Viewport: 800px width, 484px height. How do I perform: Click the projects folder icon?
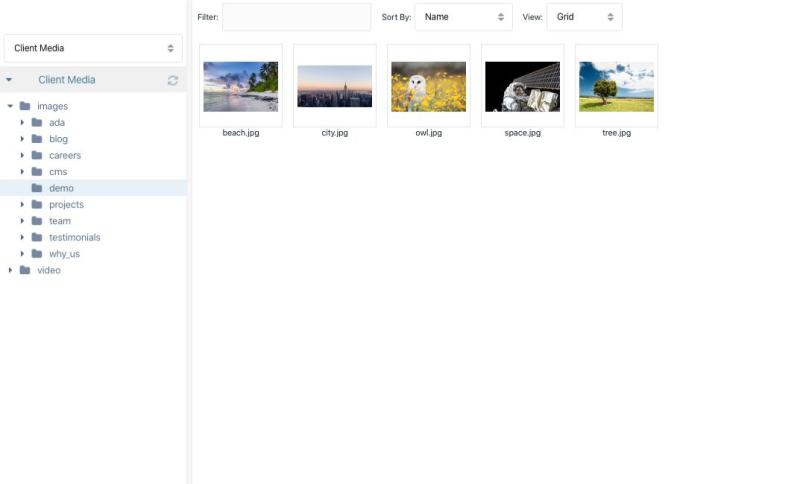37,205
